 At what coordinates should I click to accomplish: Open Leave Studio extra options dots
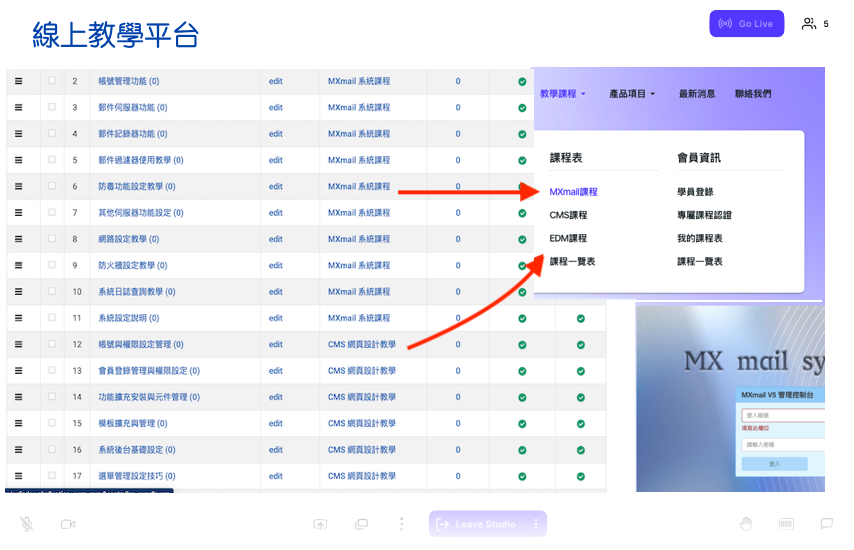(536, 524)
